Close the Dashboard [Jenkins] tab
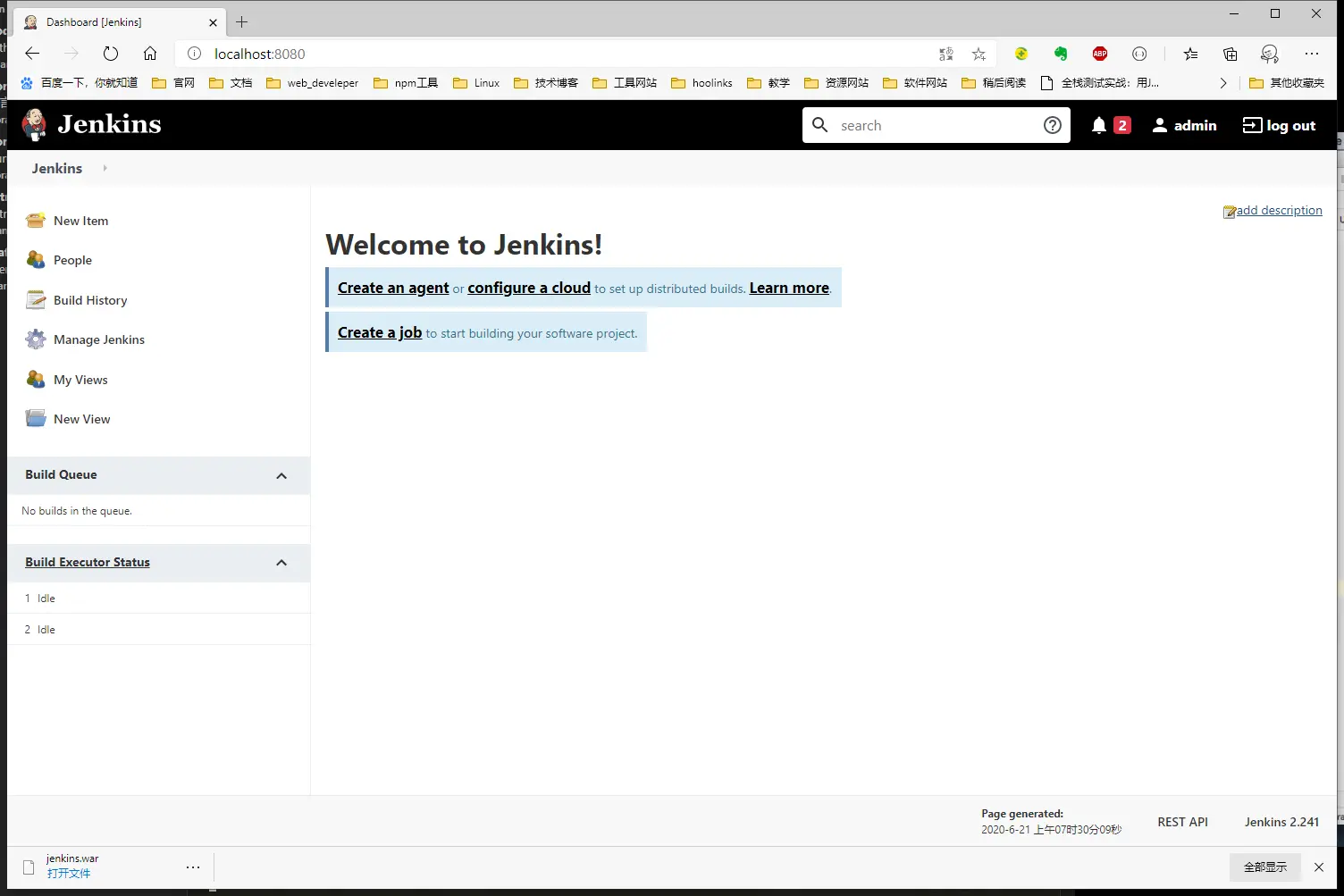This screenshot has height=896, width=1344. 213,22
